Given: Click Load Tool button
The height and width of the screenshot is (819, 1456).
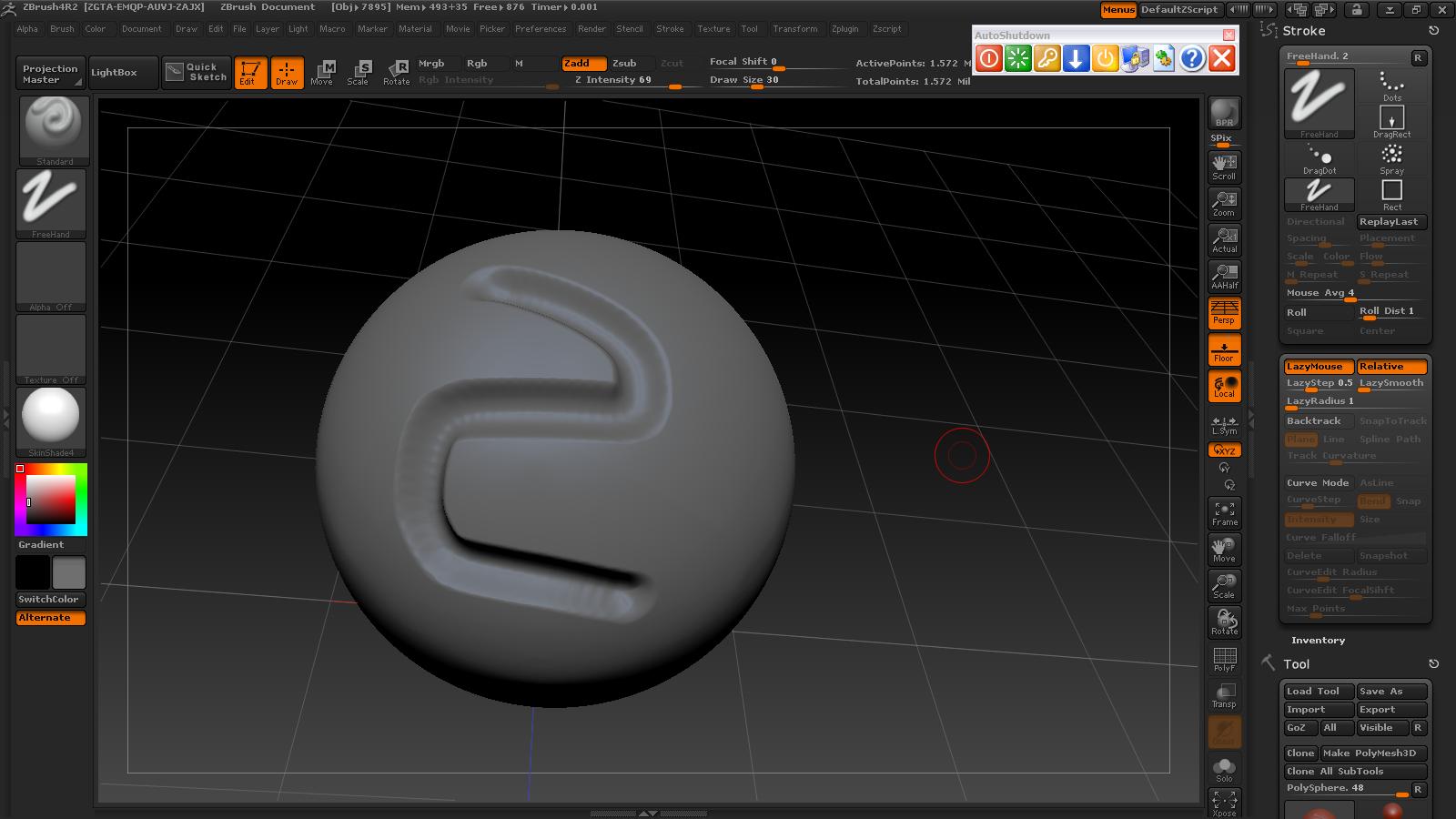Looking at the screenshot, I should tap(1319, 692).
